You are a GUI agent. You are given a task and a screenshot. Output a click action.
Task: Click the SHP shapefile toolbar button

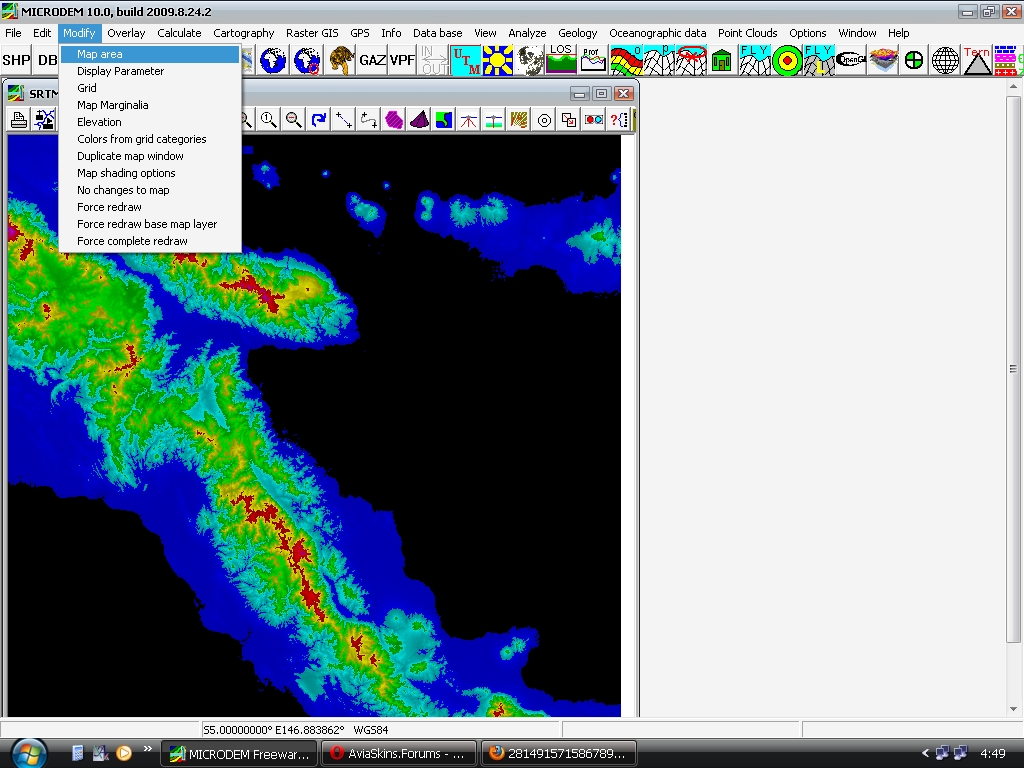coord(16,60)
